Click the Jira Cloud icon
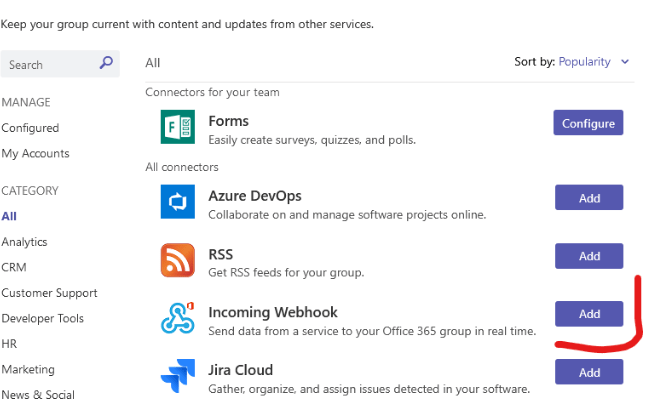This screenshot has height=400, width=660. [177, 376]
